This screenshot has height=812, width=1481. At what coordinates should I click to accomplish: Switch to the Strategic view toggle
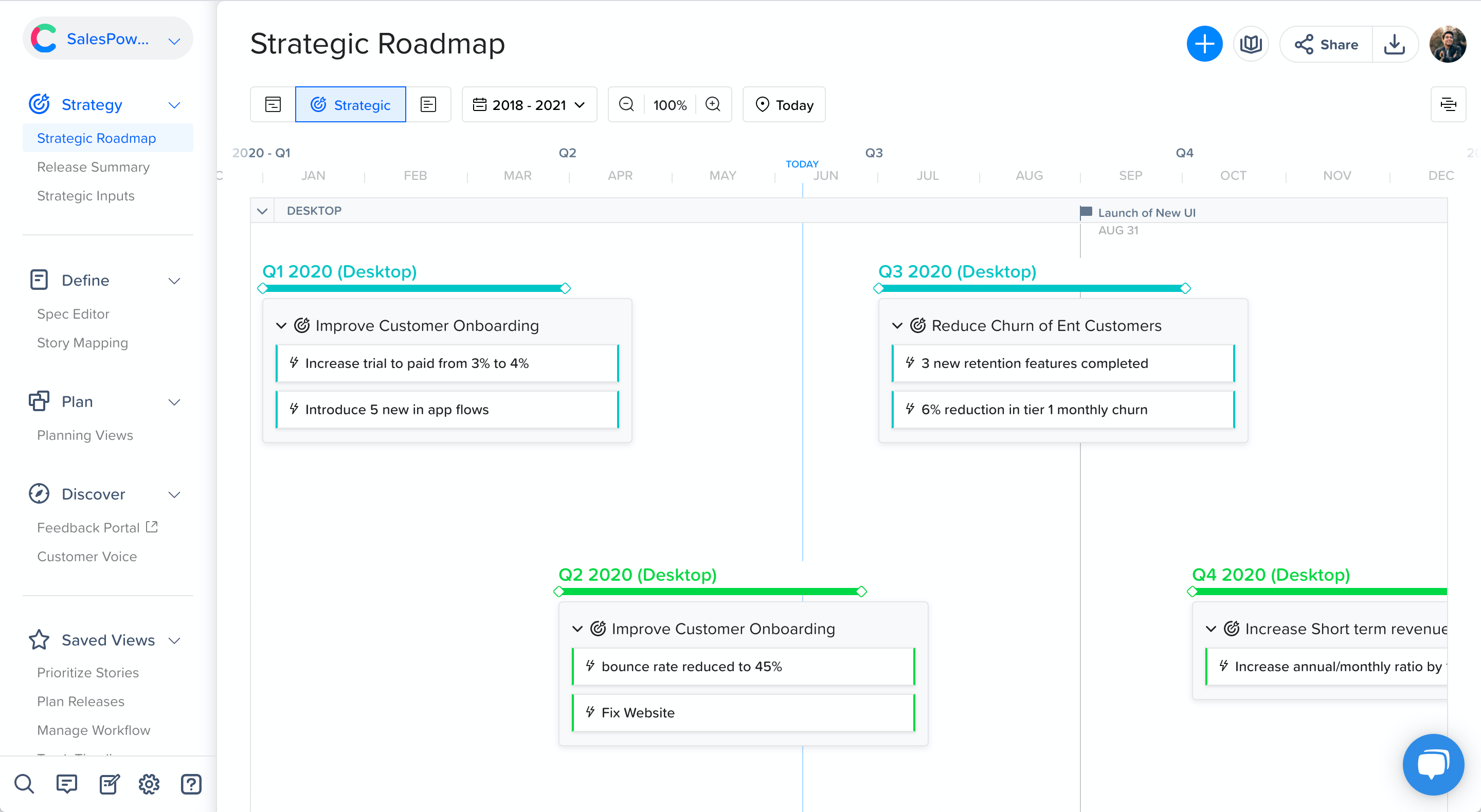pyautogui.click(x=351, y=105)
